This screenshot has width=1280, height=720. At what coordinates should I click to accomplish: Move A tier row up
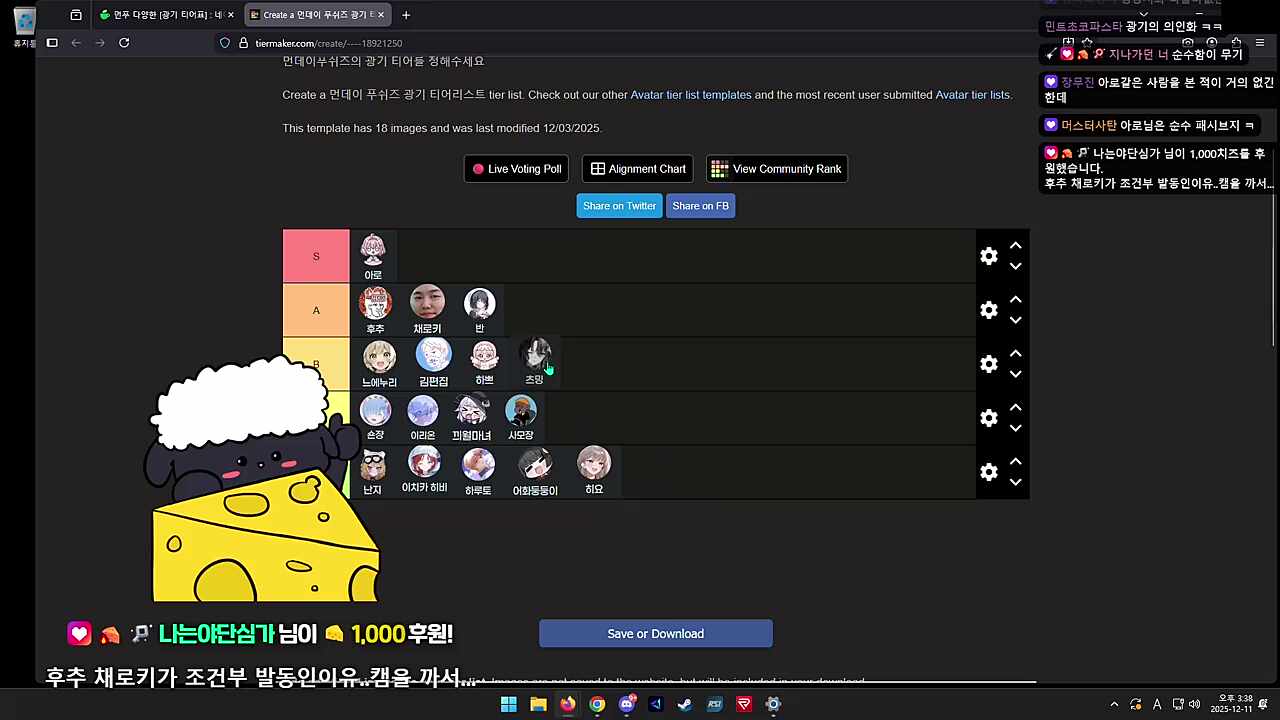pyautogui.click(x=1015, y=300)
